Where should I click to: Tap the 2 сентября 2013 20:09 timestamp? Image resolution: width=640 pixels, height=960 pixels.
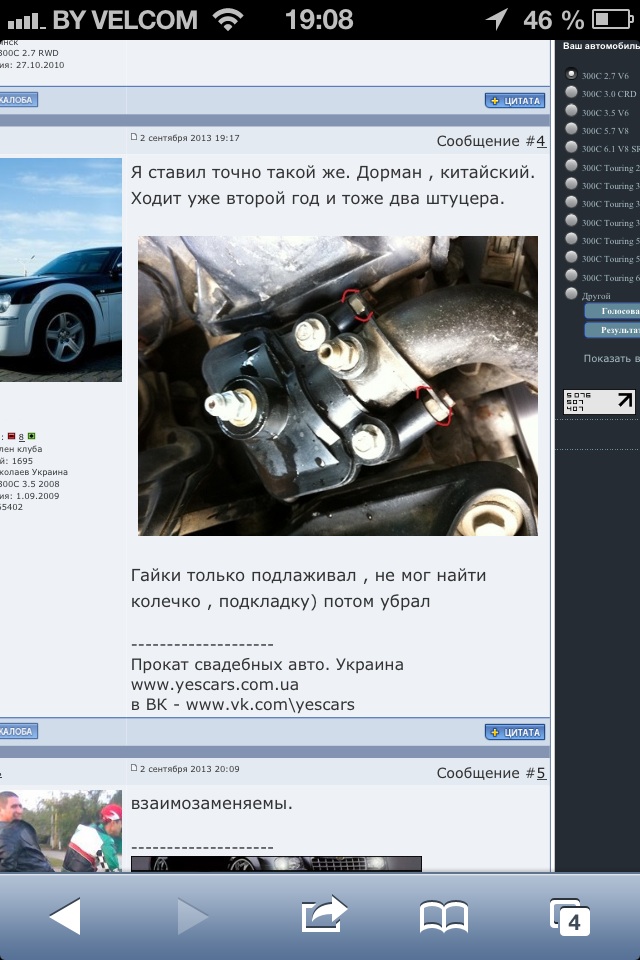point(190,769)
